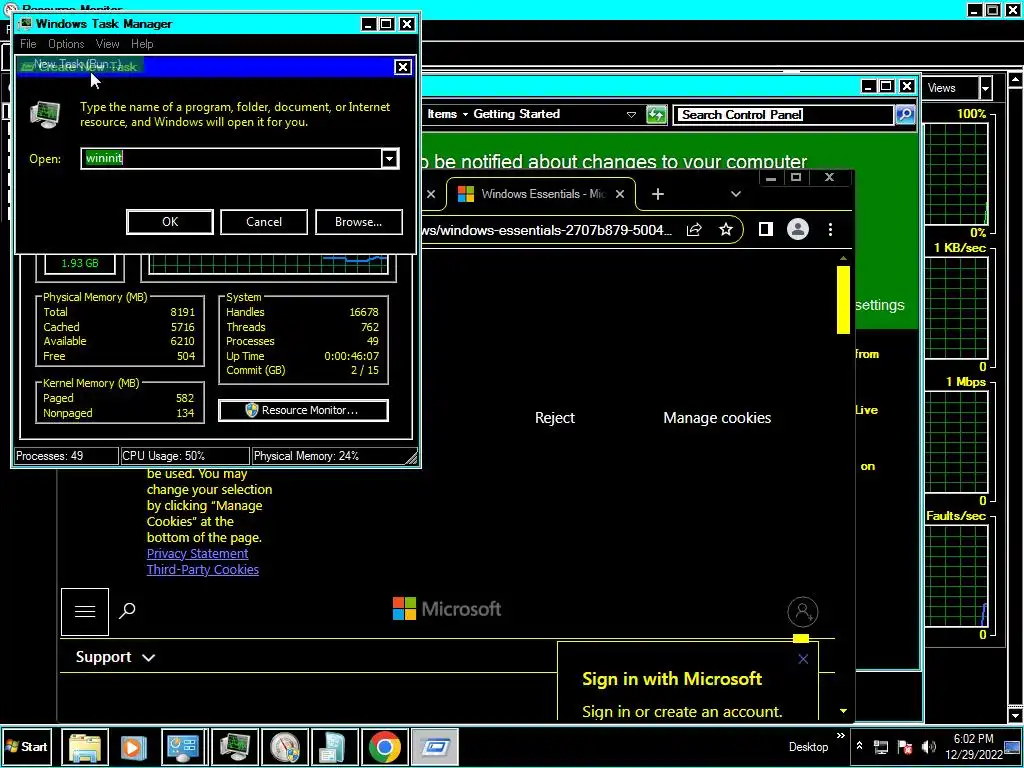
Task: Open the Third-Party Cookies link
Action: pos(202,569)
